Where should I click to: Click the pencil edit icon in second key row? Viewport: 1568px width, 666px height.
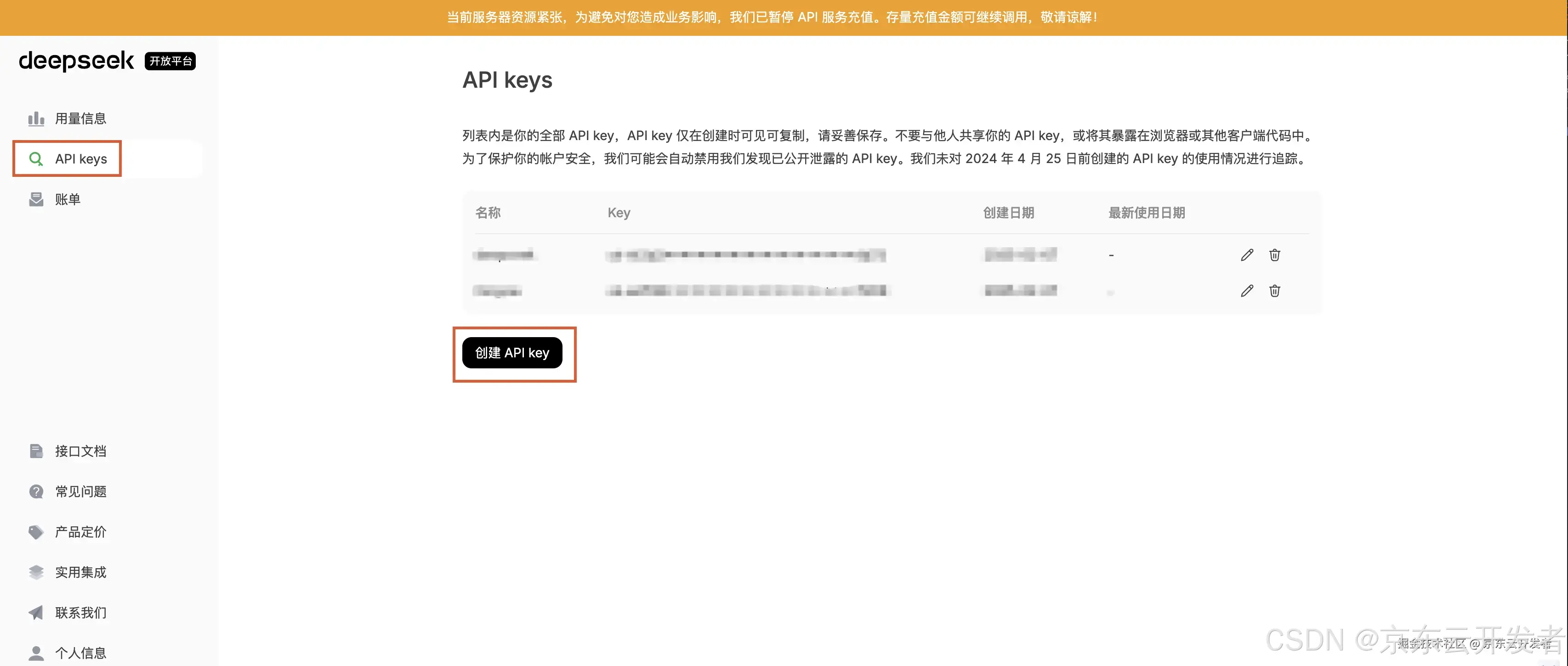(1247, 291)
